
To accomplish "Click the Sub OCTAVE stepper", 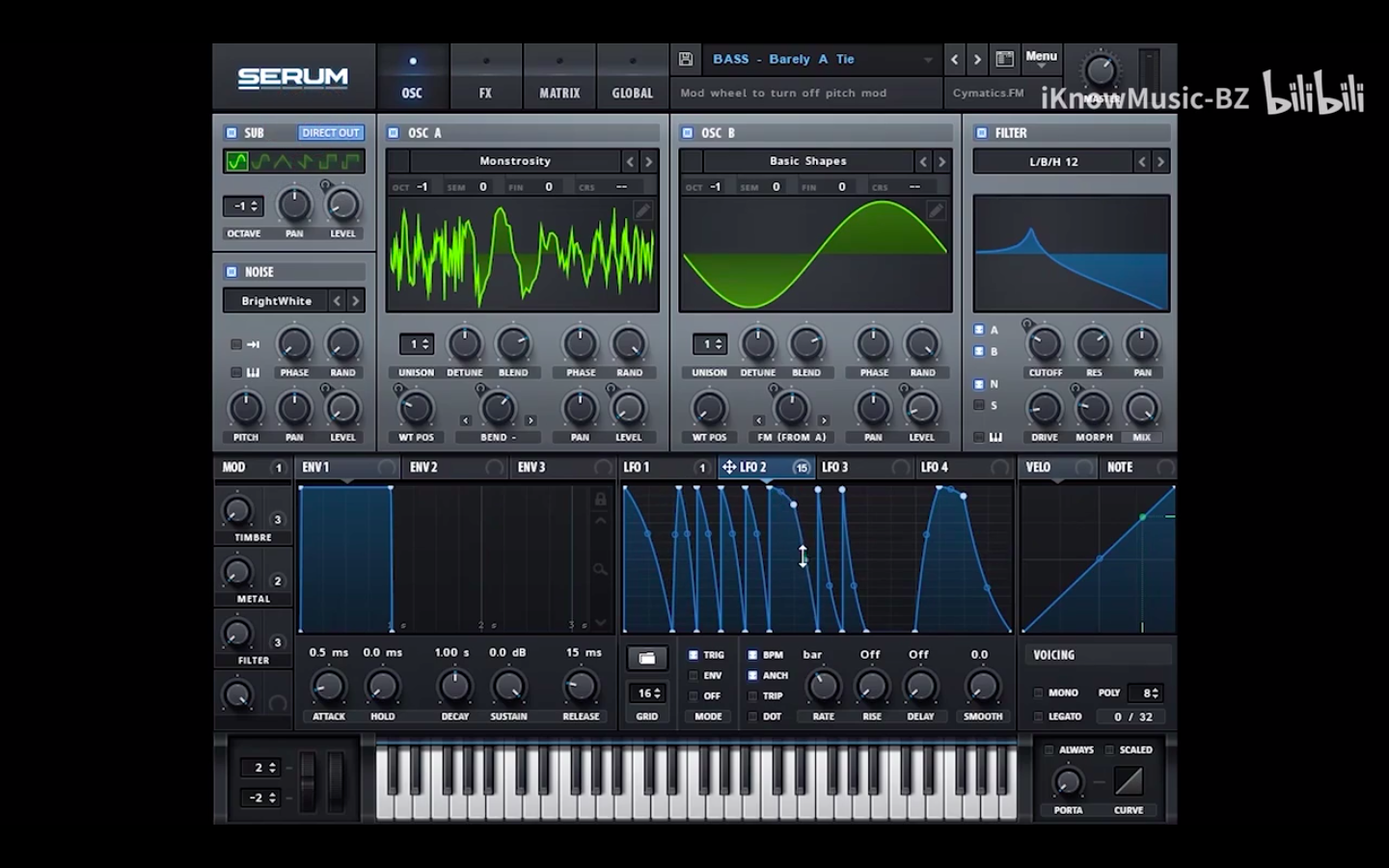I will (x=242, y=205).
